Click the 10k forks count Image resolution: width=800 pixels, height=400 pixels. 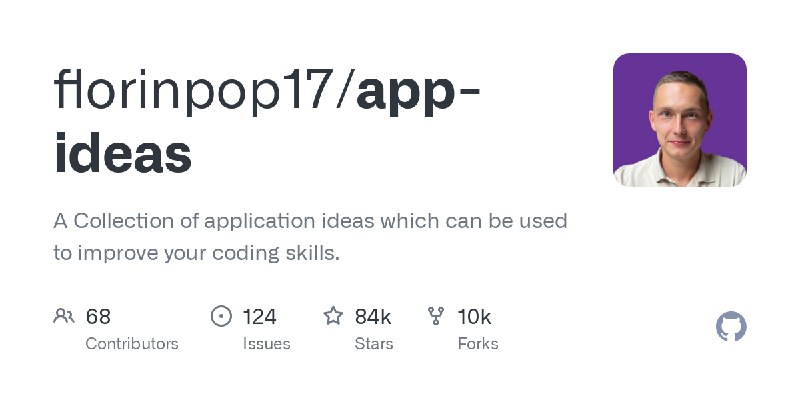click(474, 317)
